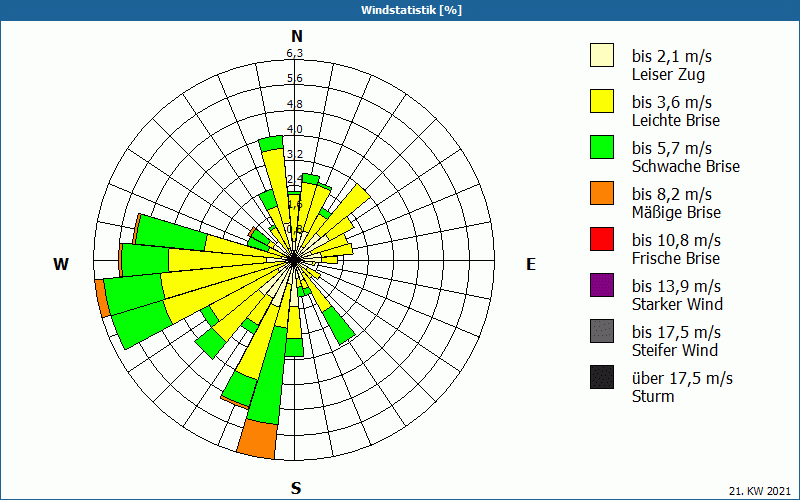Viewport: 800px width, 500px height.
Task: Click the black 'Sturm' legend swatch
Action: click(602, 377)
